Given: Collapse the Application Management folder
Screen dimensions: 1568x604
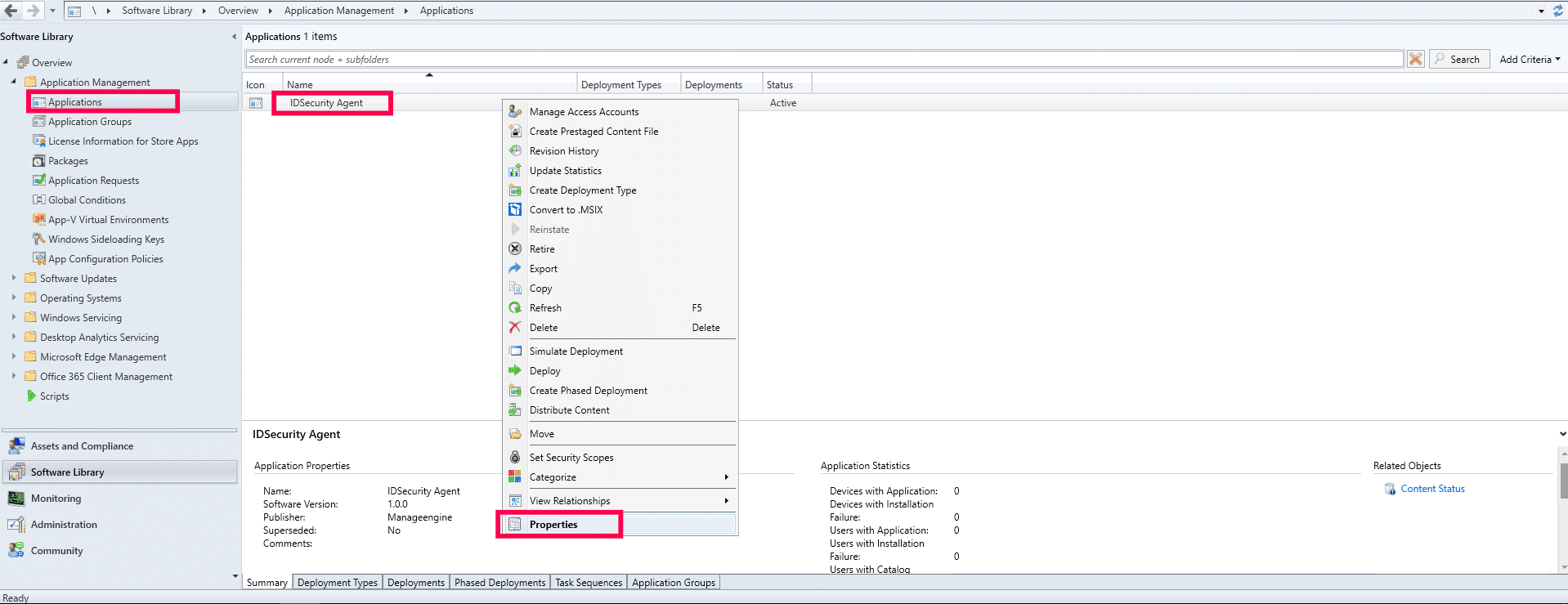Looking at the screenshot, I should tap(14, 82).
